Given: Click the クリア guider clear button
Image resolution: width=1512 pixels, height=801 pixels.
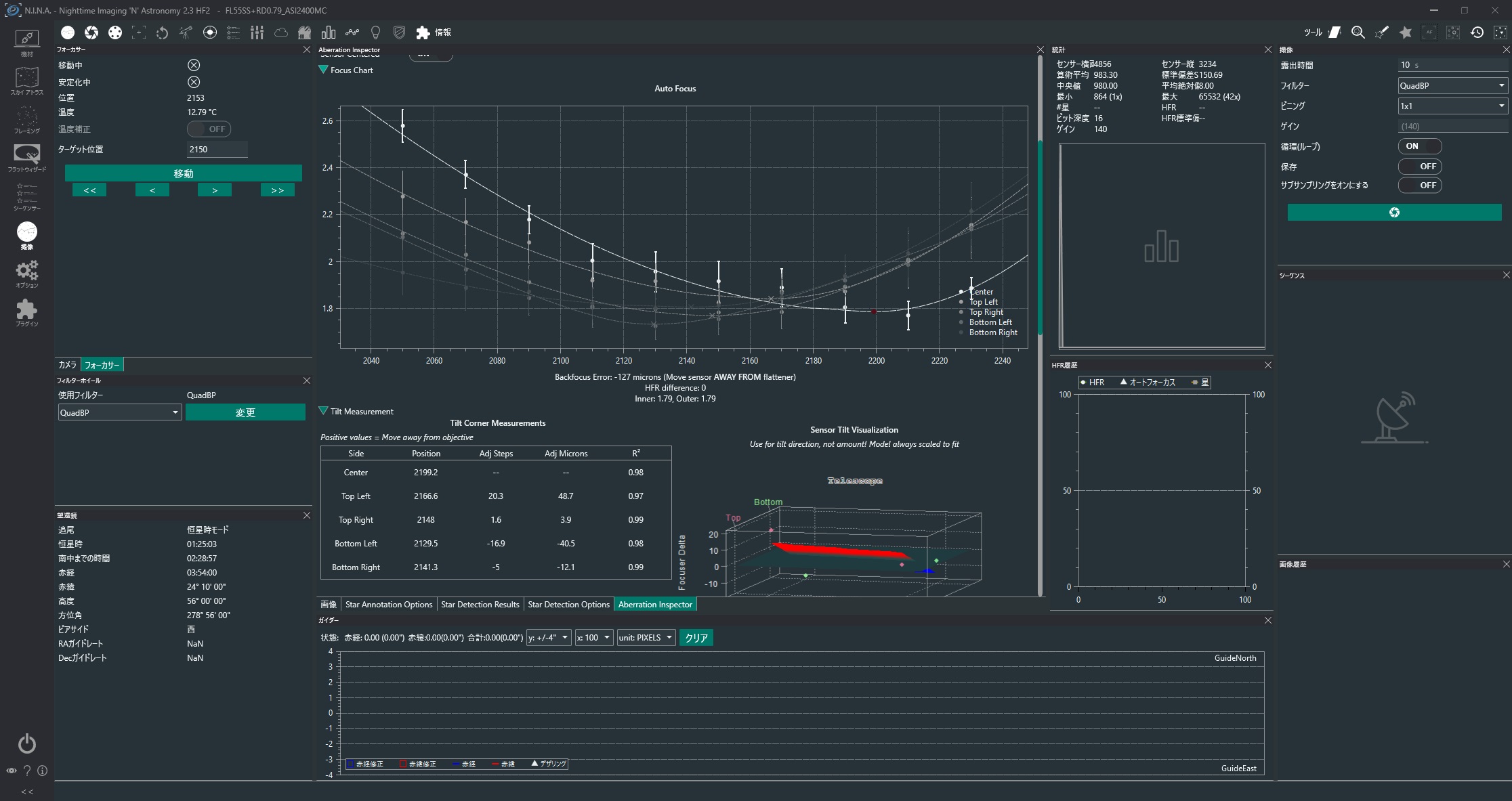Looking at the screenshot, I should pyautogui.click(x=696, y=638).
